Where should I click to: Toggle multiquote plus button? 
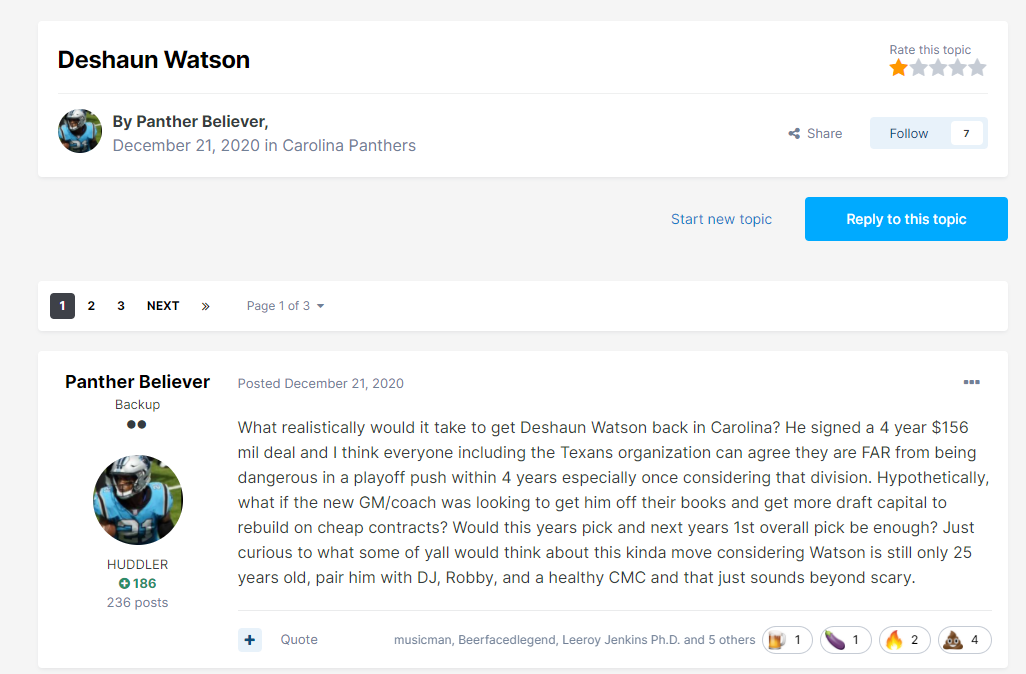coord(250,640)
